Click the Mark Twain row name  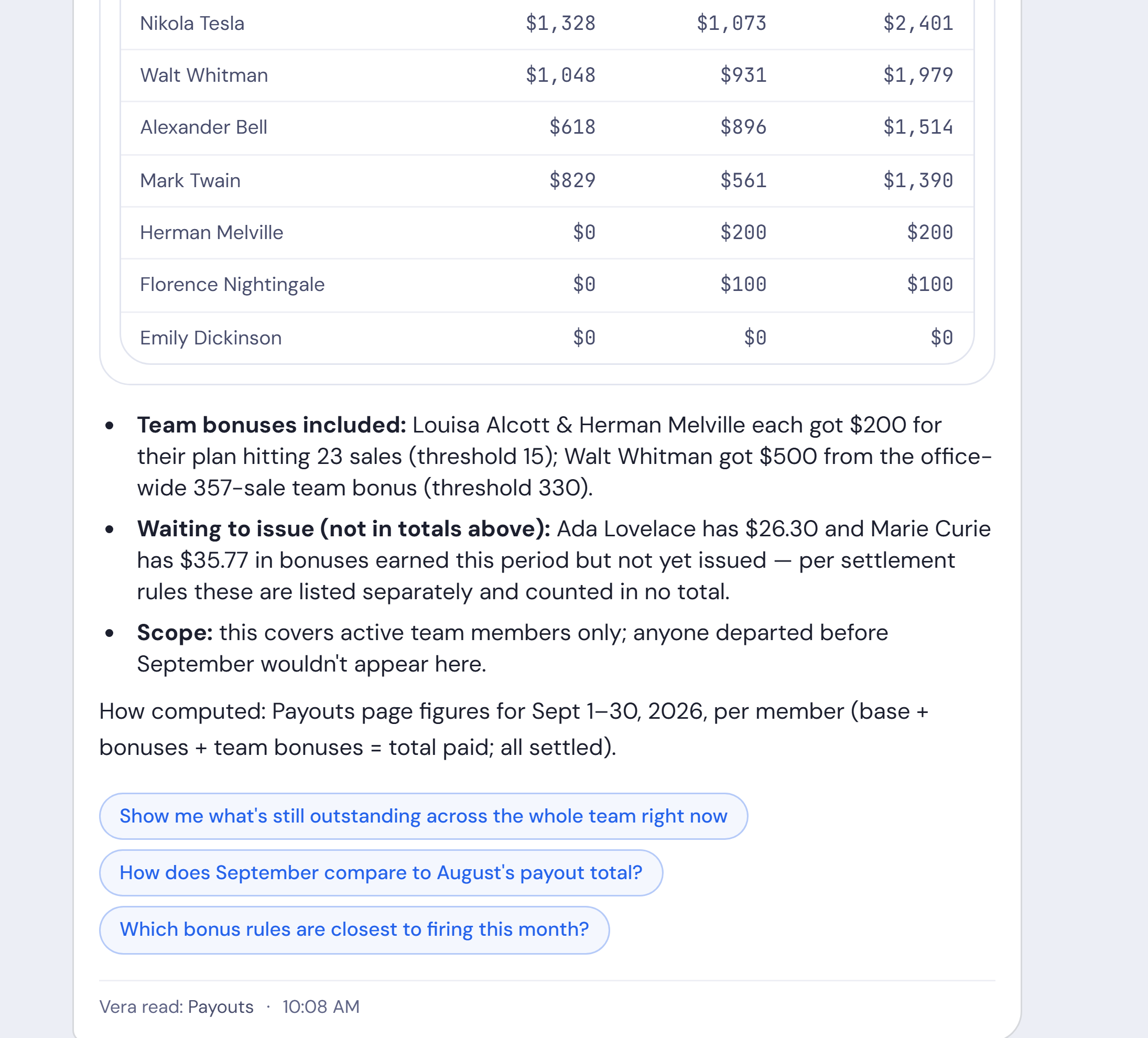coord(190,180)
